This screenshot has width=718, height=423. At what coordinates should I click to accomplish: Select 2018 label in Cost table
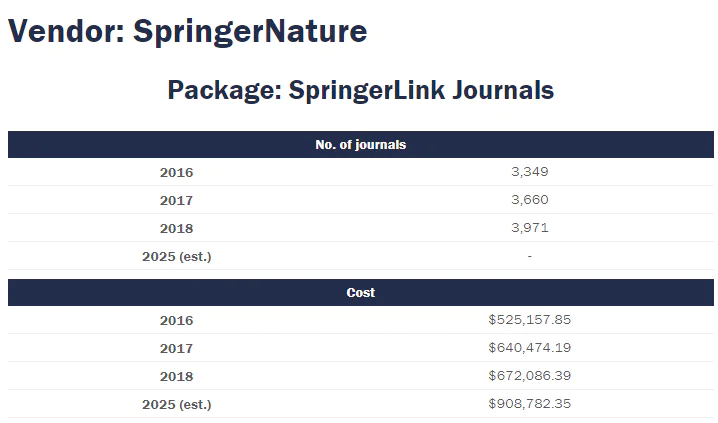(176, 376)
